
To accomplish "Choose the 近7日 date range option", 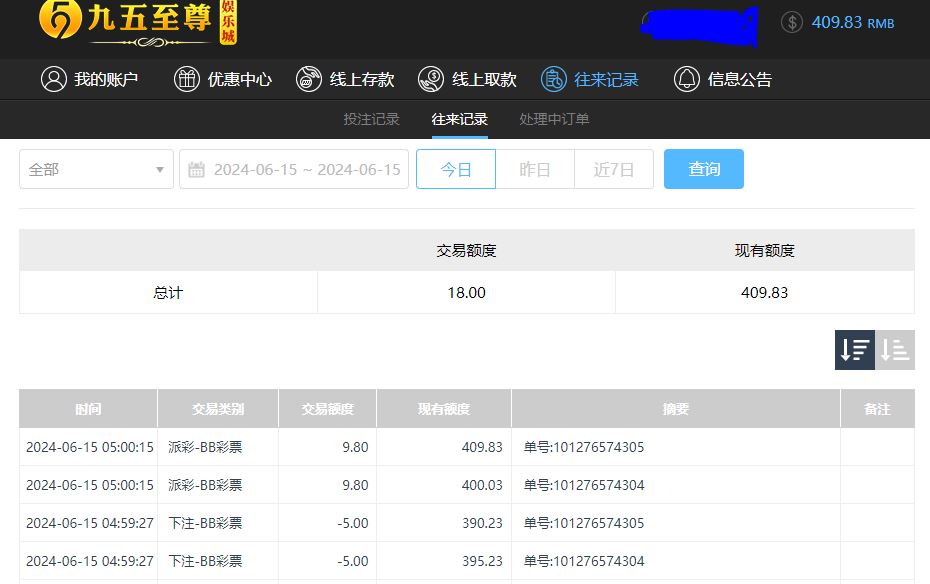I will pos(614,169).
